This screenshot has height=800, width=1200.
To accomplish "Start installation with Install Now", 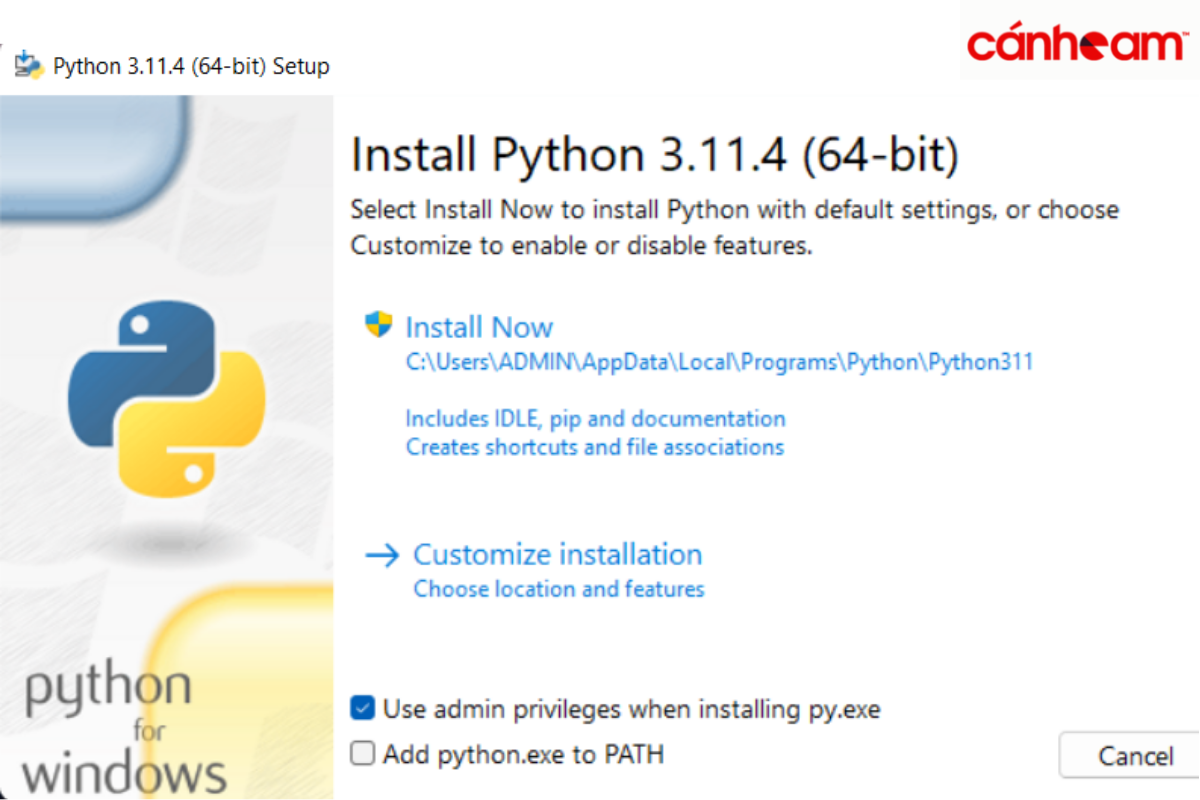I will point(479,327).
